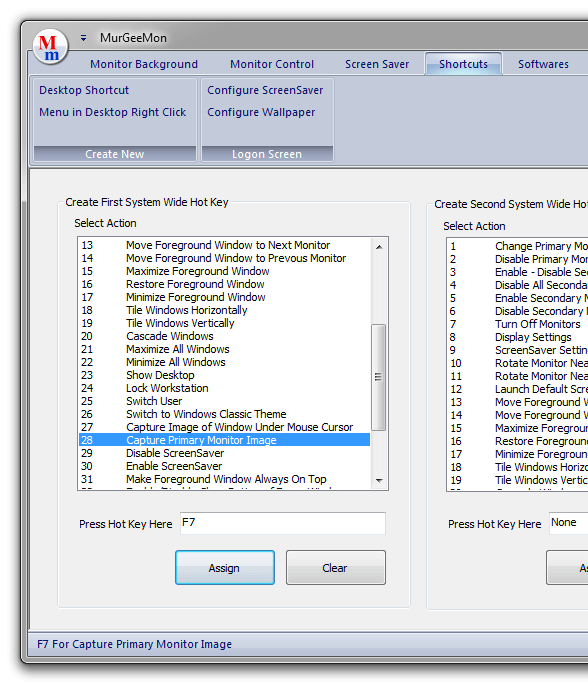Select row 16 Restore Foreground in second list
The height and width of the screenshot is (684, 588).
[x=518, y=441]
